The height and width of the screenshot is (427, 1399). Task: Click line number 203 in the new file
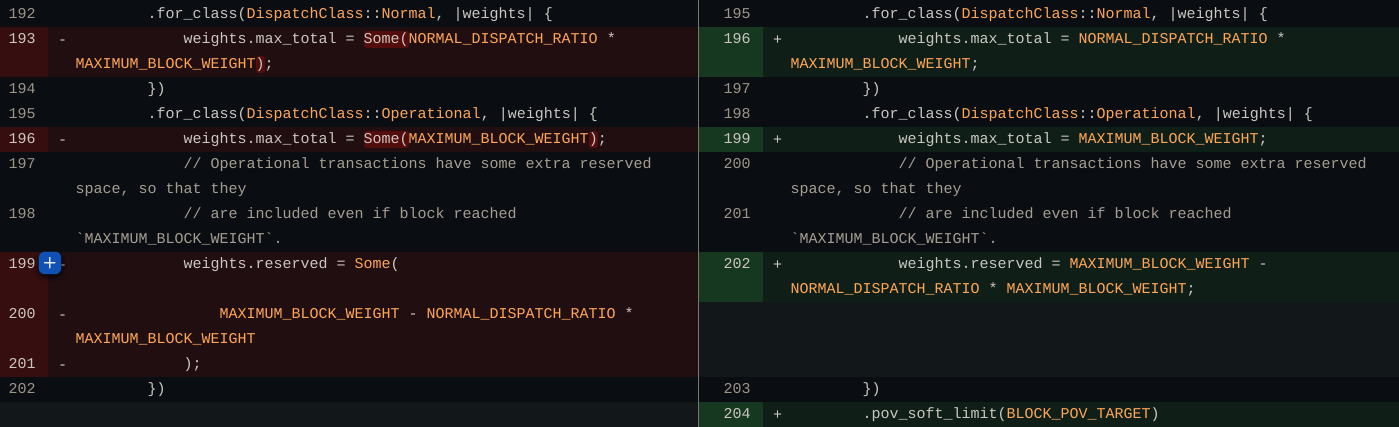(x=737, y=389)
